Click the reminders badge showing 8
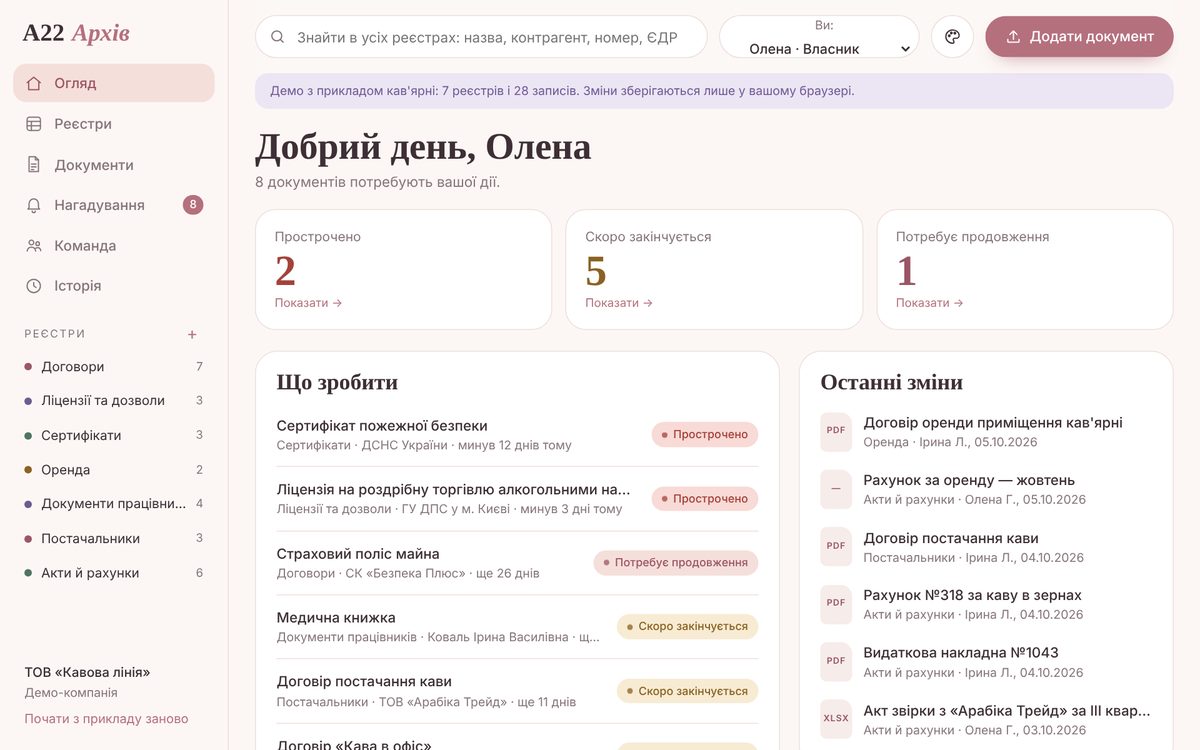This screenshot has width=1200, height=750. pos(193,205)
